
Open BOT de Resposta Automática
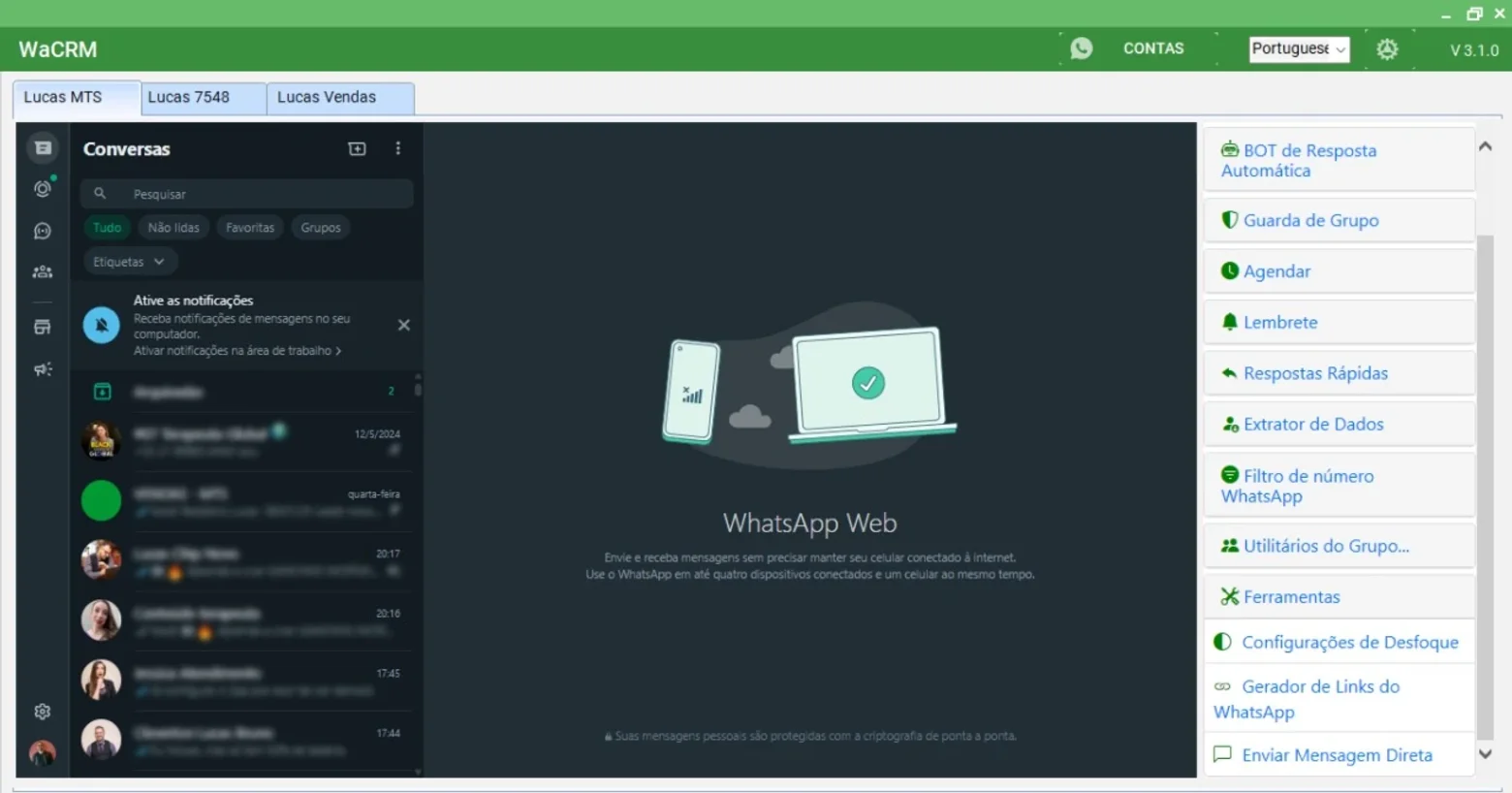(x=1339, y=160)
